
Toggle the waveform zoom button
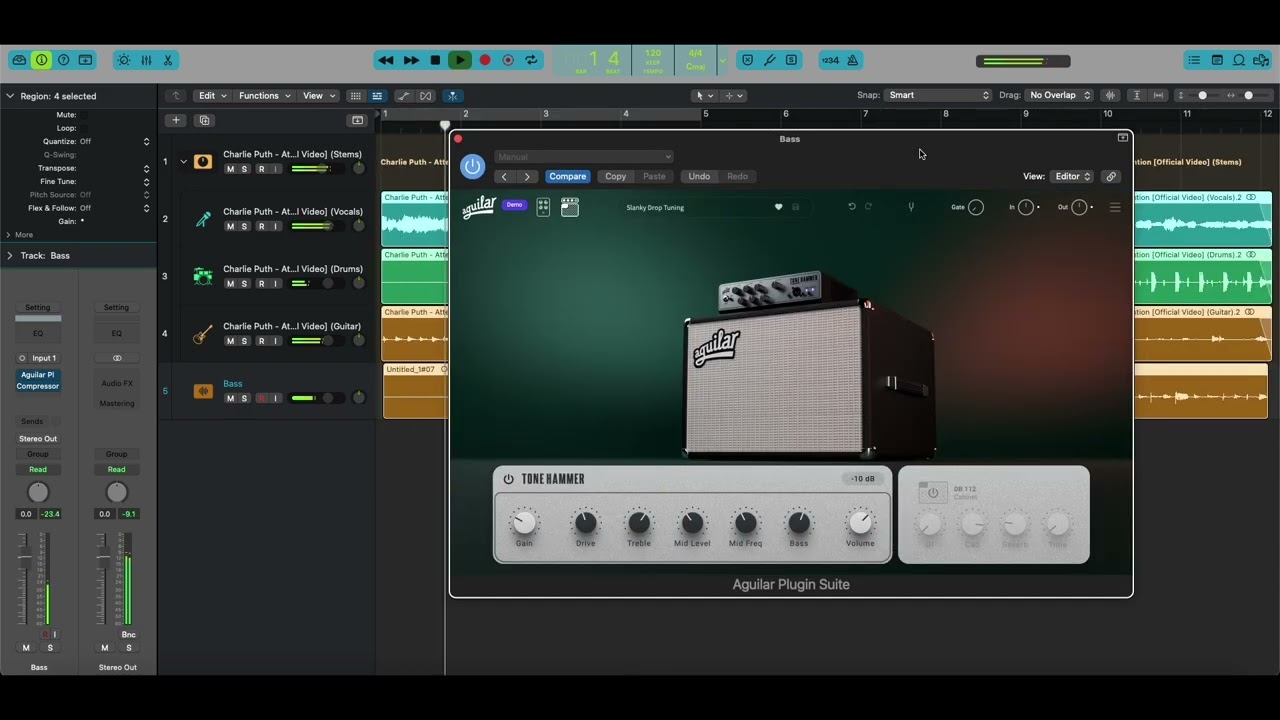coord(1110,95)
